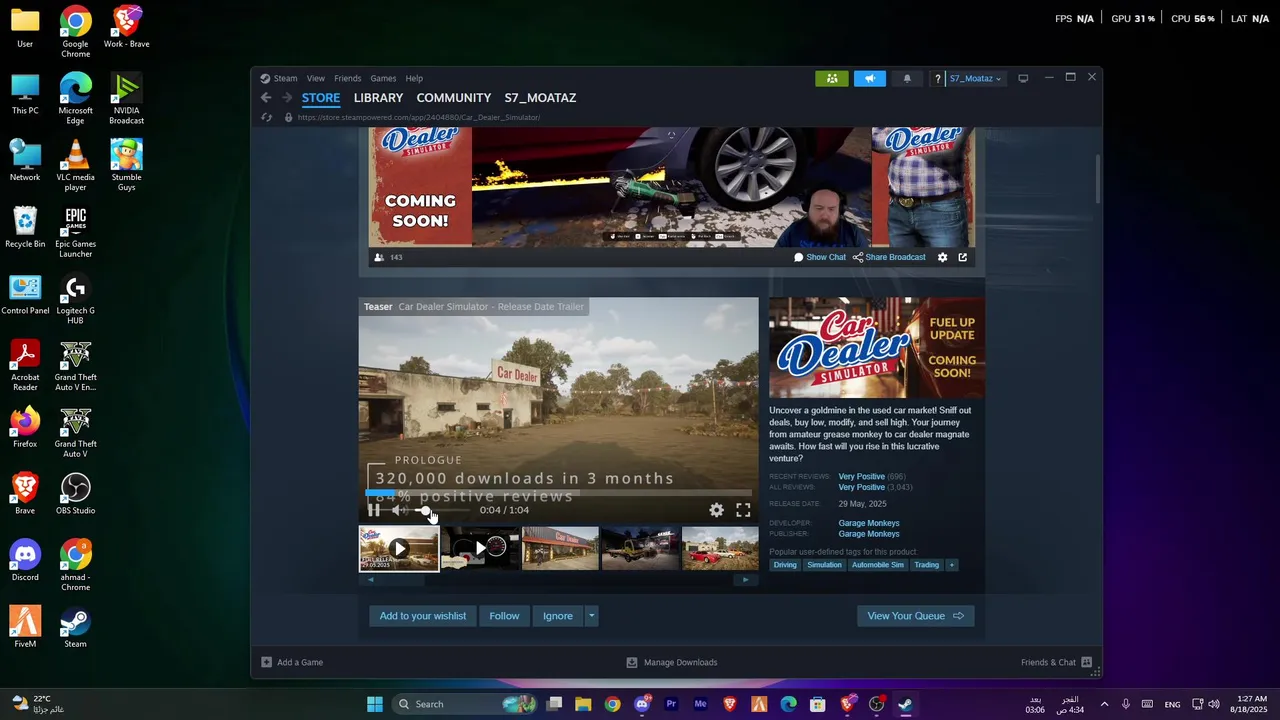Open Friends & Chat
This screenshot has width=1280, height=720.
(x=1056, y=662)
